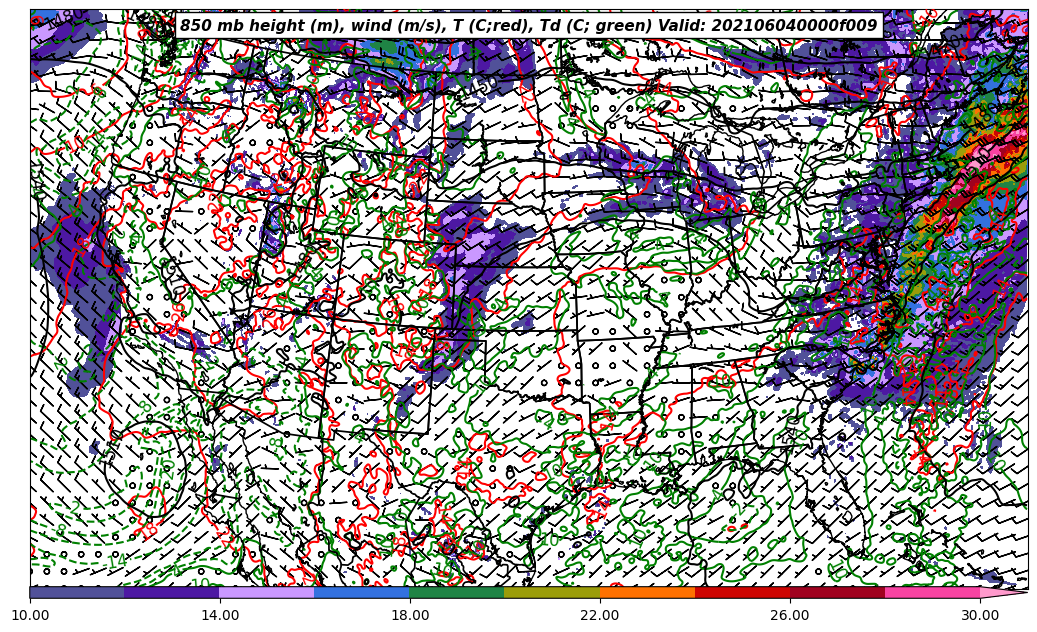
Task: Select the hot pink 28–30 colorbar segment
Action: click(933, 592)
